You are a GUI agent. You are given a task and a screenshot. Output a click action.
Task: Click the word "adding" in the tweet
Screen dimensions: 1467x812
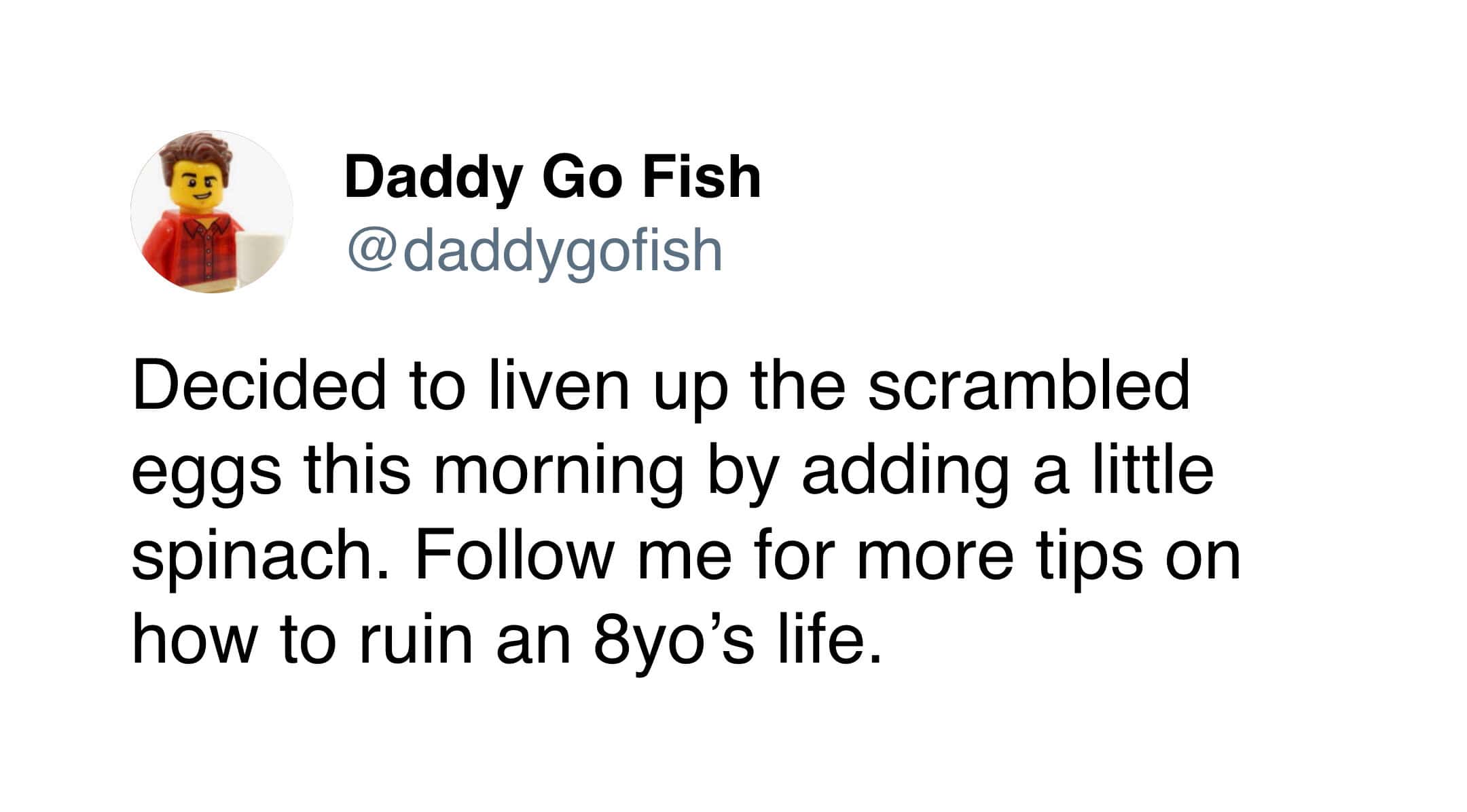(x=905, y=472)
